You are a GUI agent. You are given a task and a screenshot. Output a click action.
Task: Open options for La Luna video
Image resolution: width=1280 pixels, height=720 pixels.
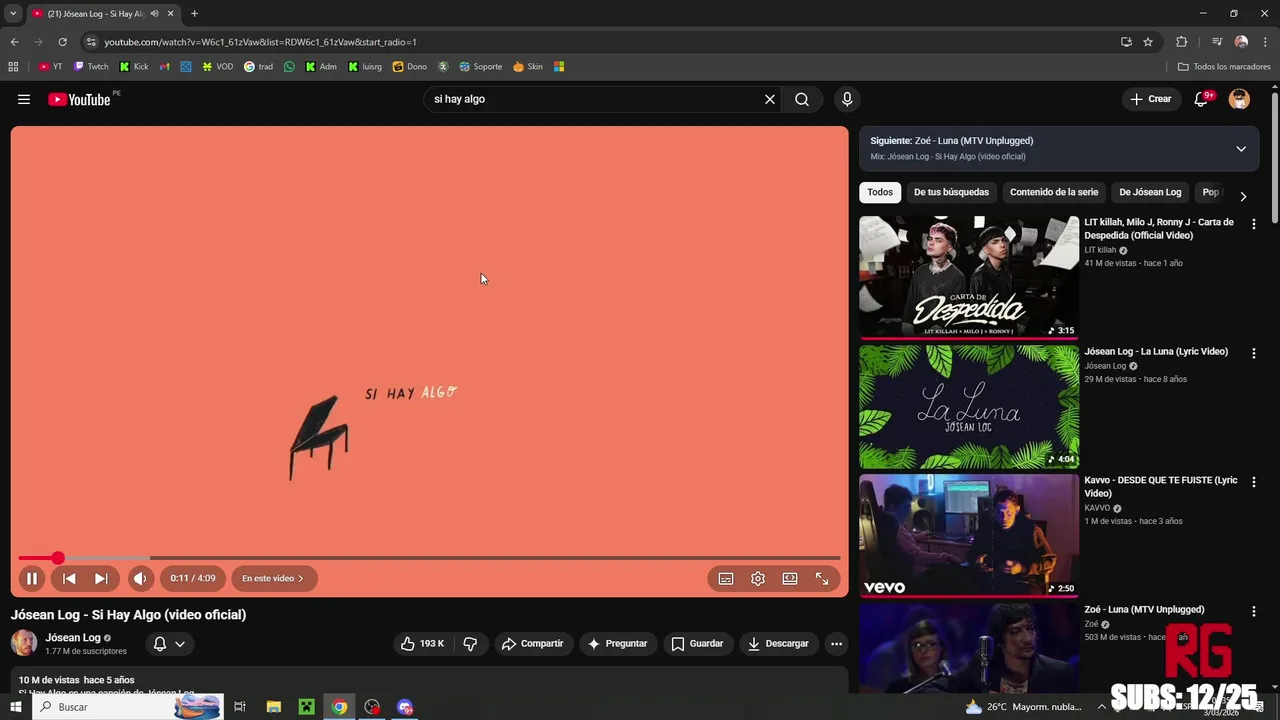(1253, 353)
